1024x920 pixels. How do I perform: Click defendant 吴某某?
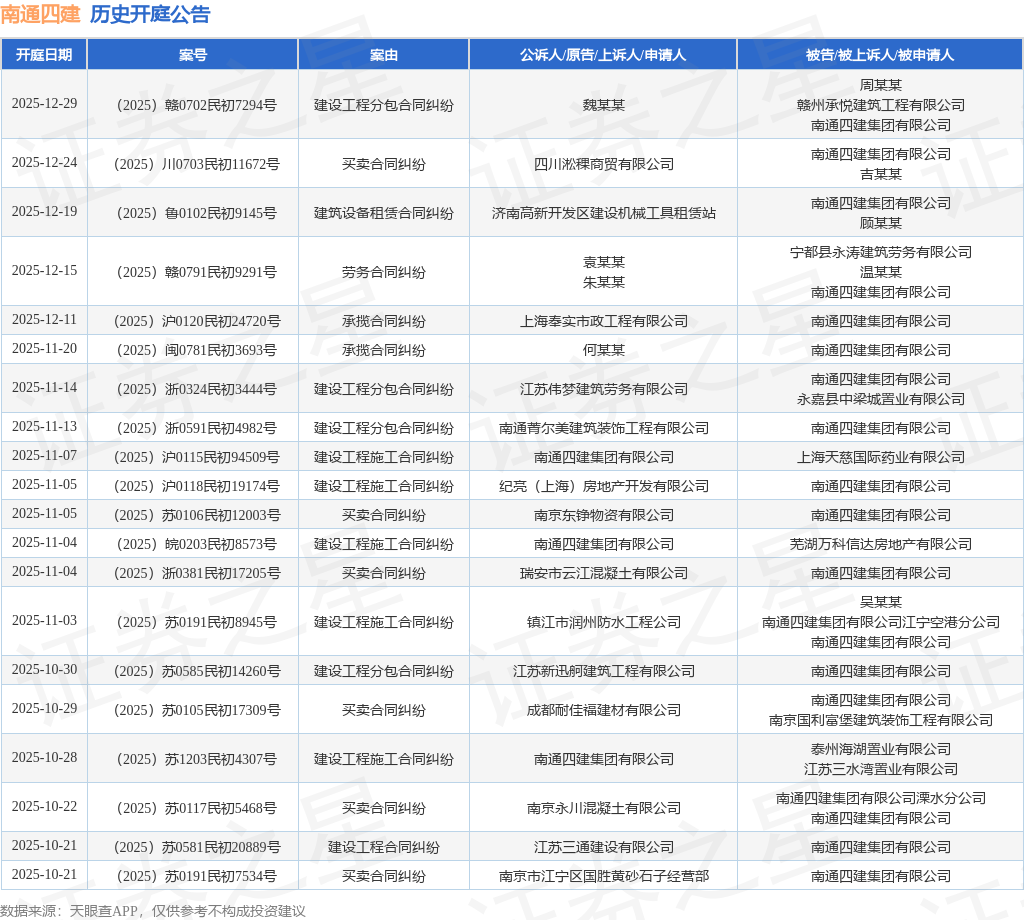point(880,602)
